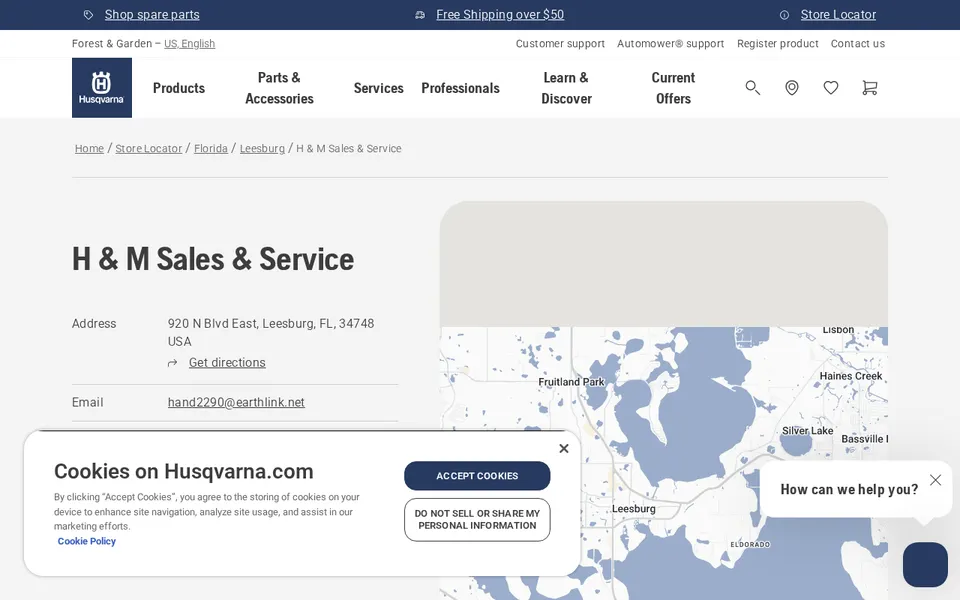Click the Husqvarna logo
The width and height of the screenshot is (960, 600).
coord(102,88)
